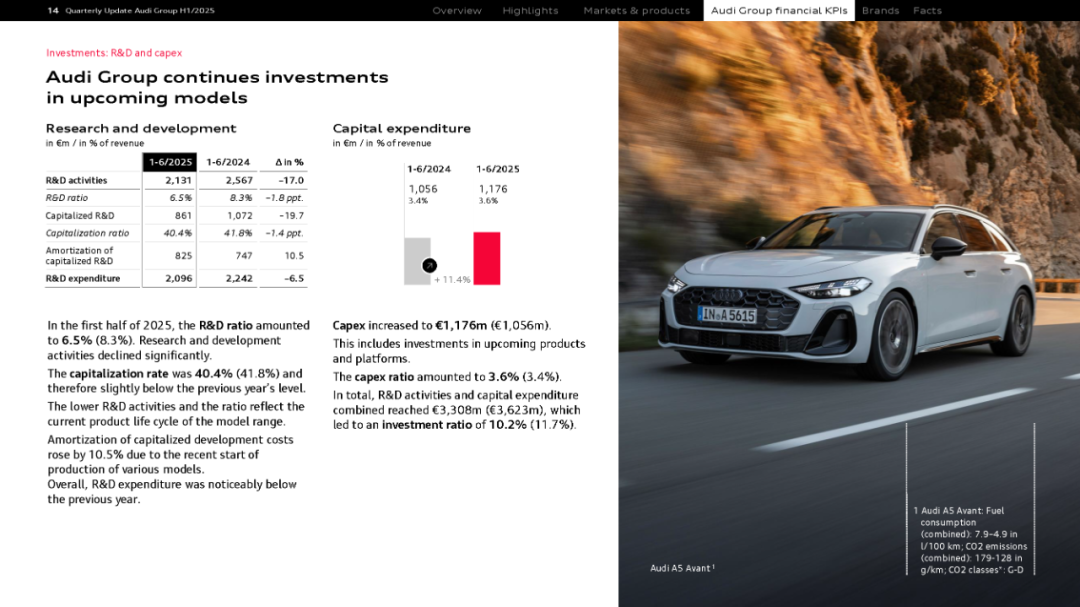
Task: Click the Δ in % column header
Action: point(288,162)
